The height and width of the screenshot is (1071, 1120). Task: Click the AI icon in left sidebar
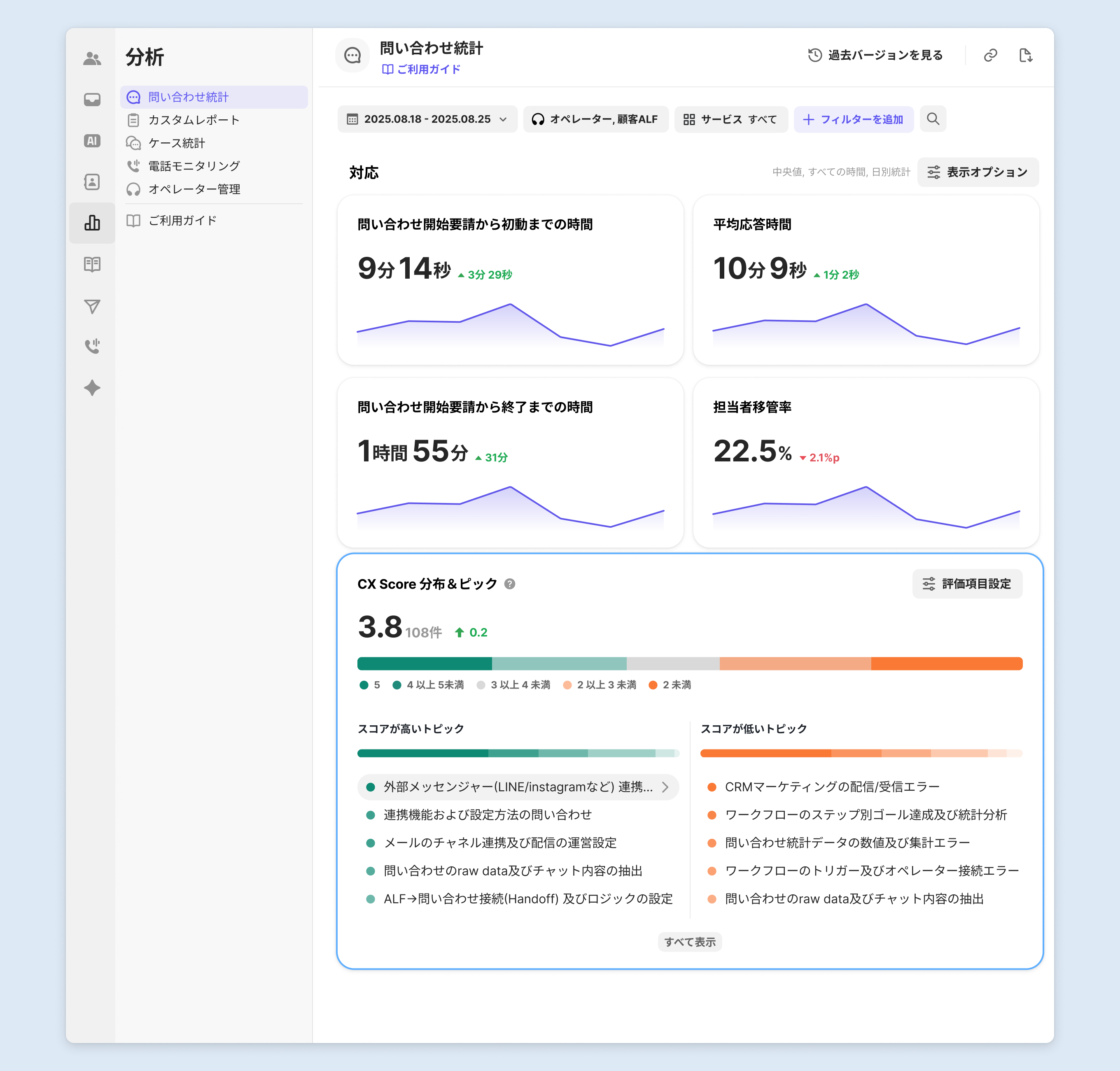click(92, 140)
